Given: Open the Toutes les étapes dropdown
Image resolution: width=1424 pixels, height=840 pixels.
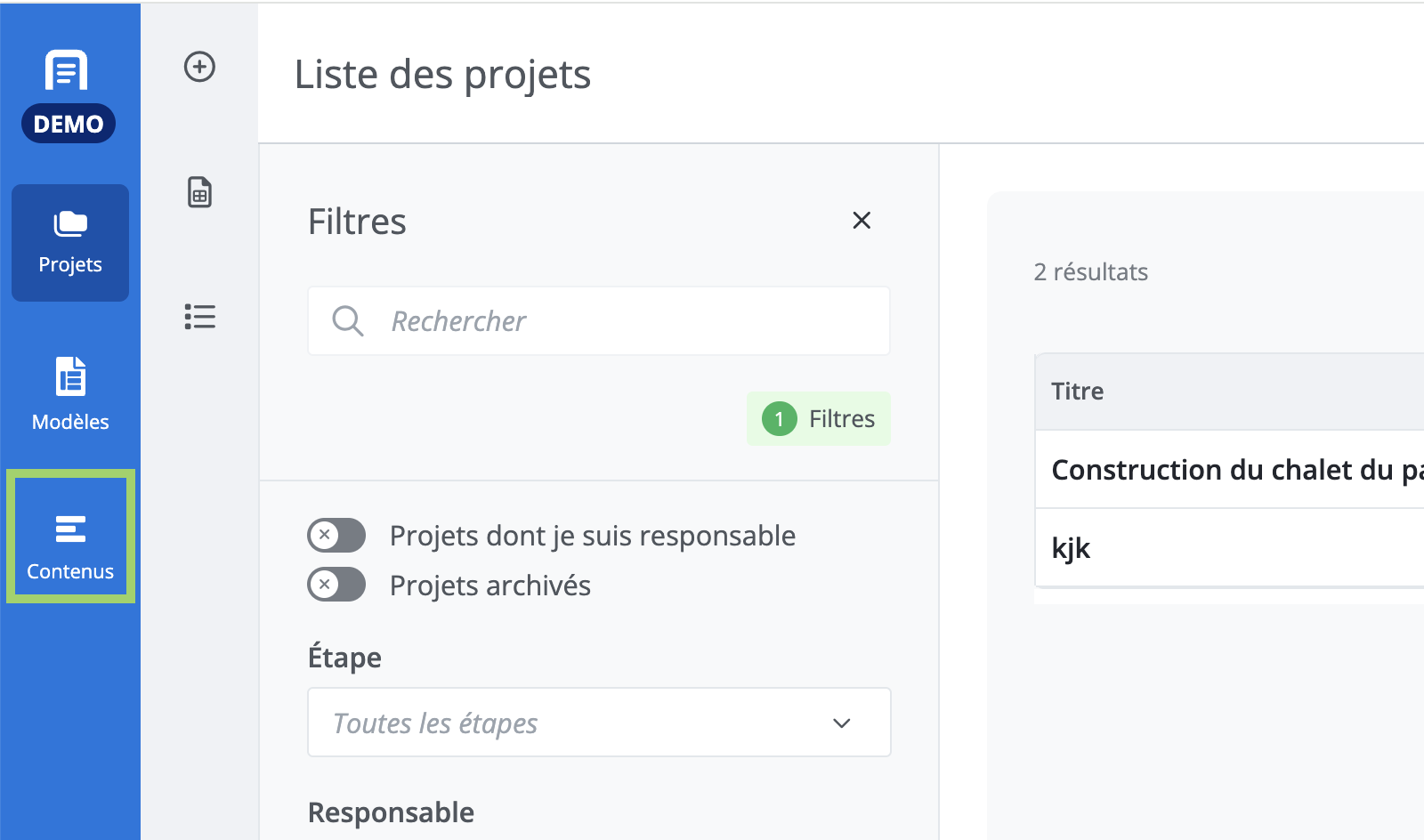Looking at the screenshot, I should point(599,723).
